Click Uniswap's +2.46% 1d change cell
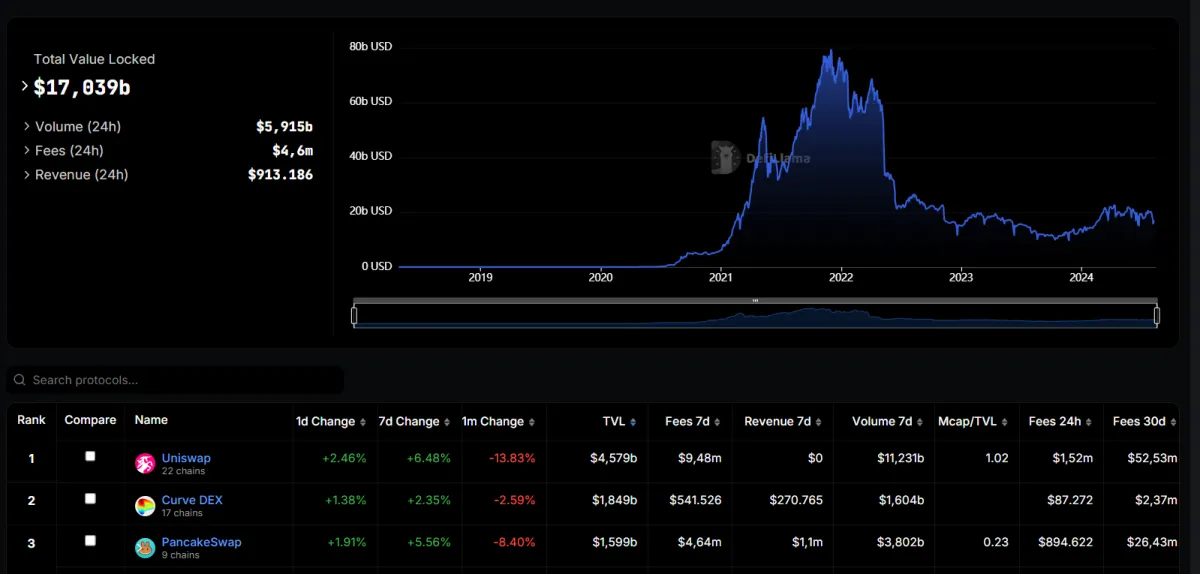 pyautogui.click(x=344, y=458)
